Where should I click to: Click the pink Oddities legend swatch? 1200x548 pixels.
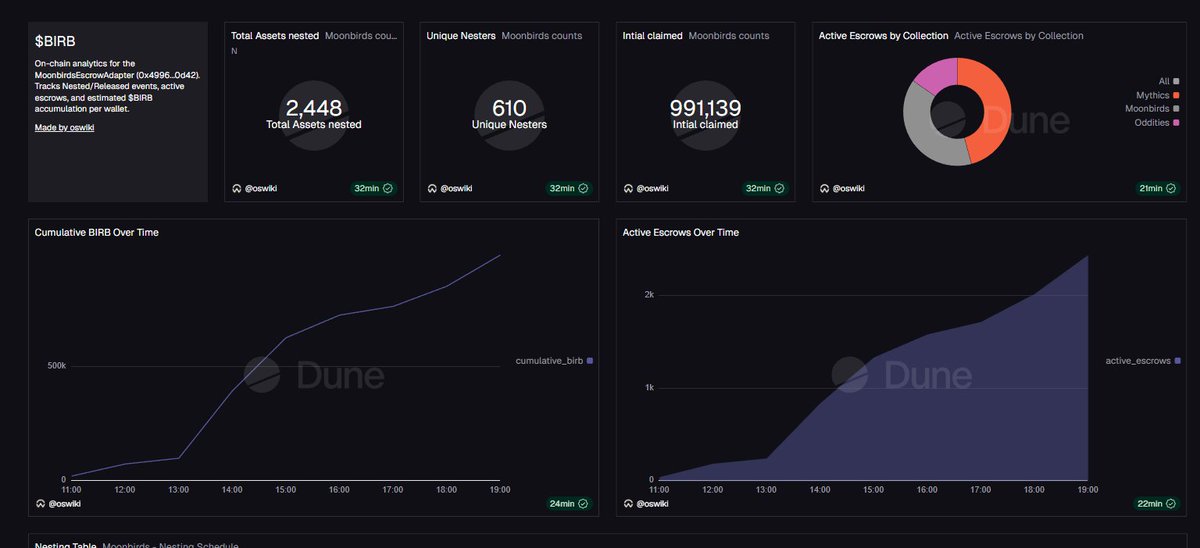[1176, 122]
